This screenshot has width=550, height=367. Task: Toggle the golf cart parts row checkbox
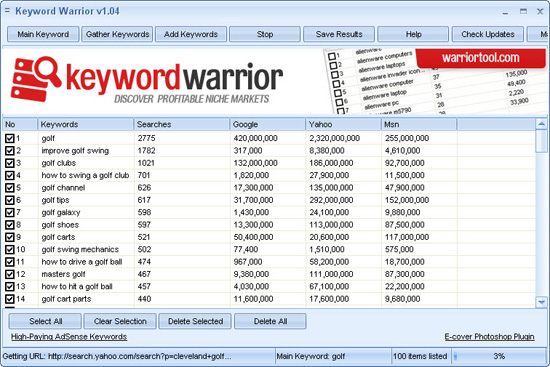pyautogui.click(x=10, y=299)
